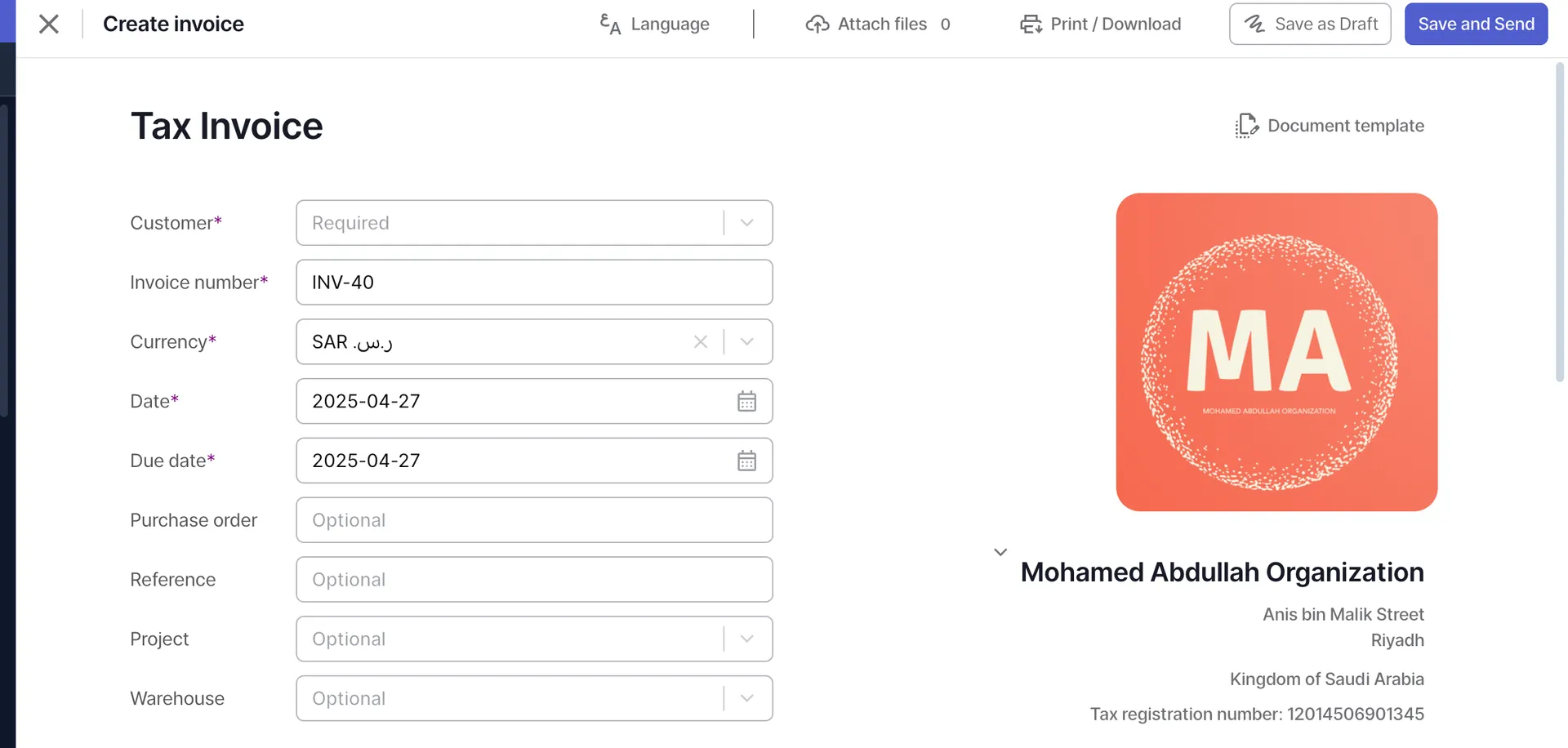Expand the Warehouse dropdown
This screenshot has width=1568, height=748.
[x=746, y=698]
